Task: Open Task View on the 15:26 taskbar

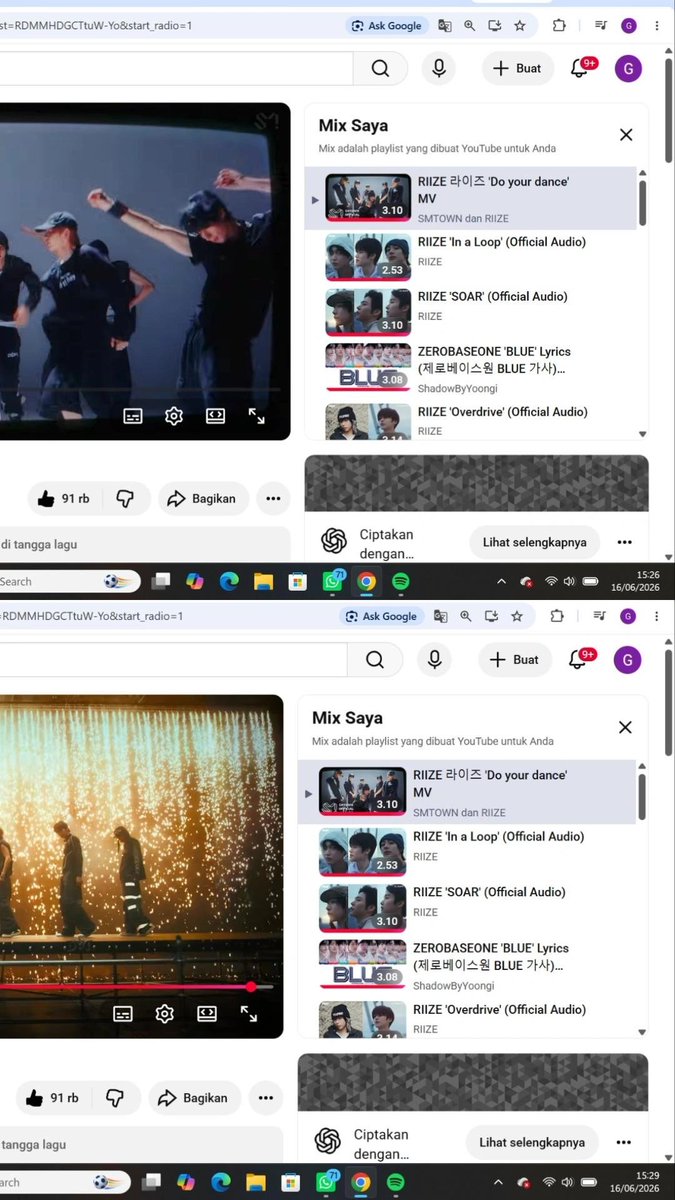Action: pos(162,581)
